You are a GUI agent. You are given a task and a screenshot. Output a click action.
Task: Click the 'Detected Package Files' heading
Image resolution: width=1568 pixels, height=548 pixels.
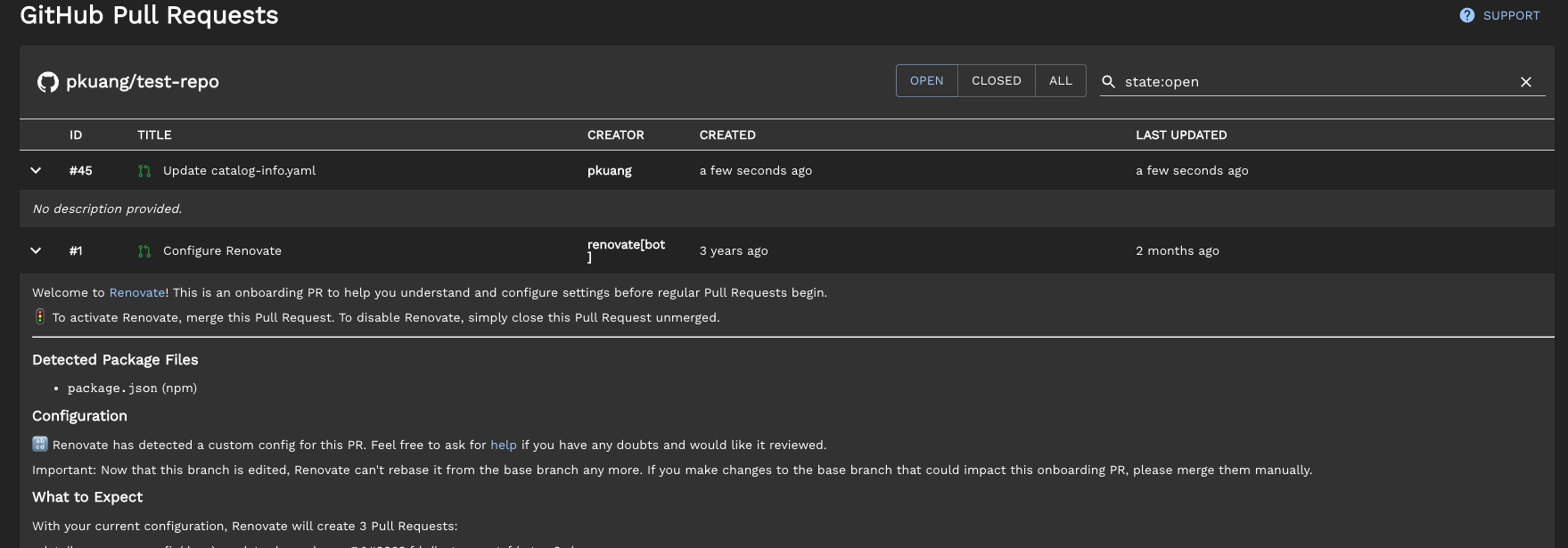click(115, 359)
